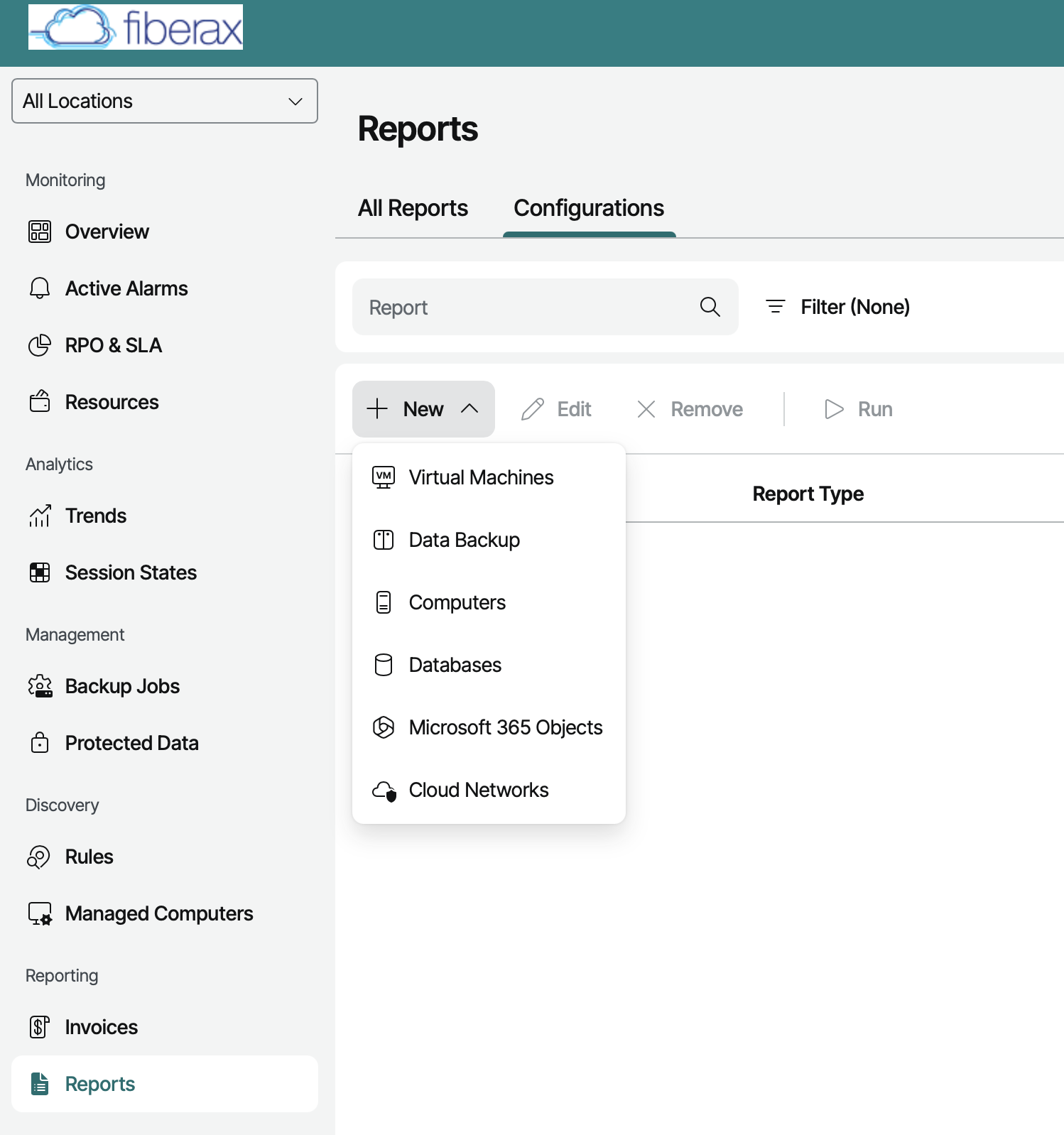Click the Run button label
This screenshot has height=1135, width=1064.
875,409
